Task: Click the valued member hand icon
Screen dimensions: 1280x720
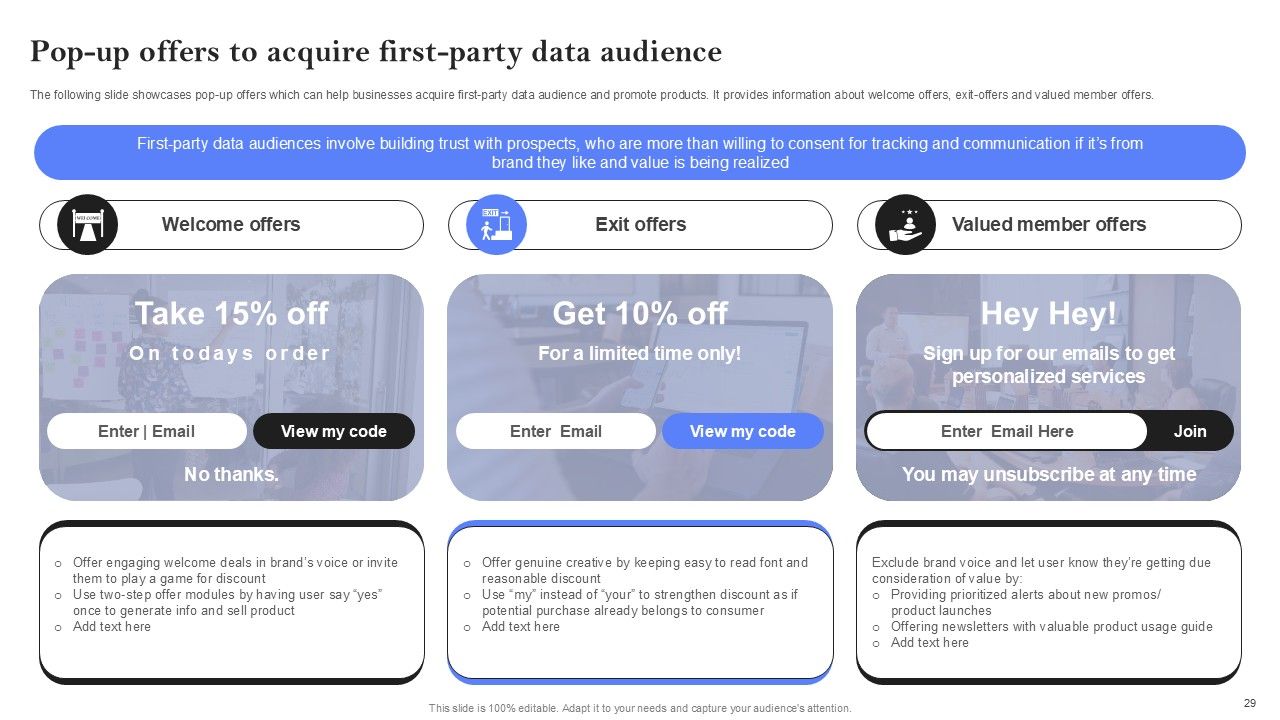Action: 905,224
